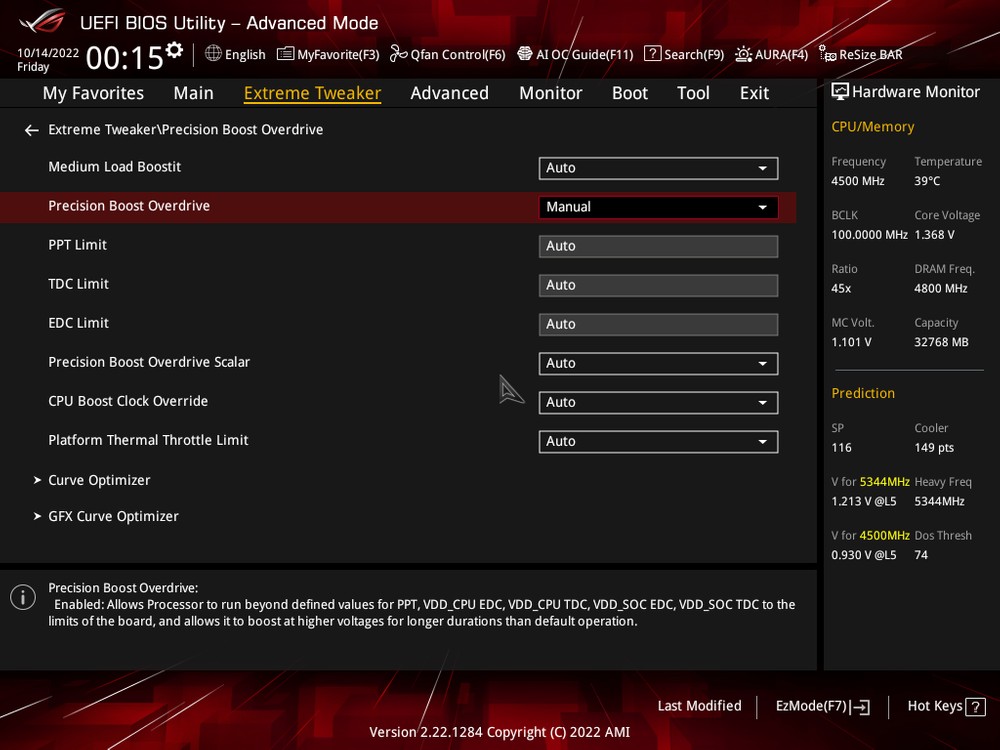Screen dimensions: 1000x750
Task: Switch to the Monitor tab
Action: tap(550, 93)
